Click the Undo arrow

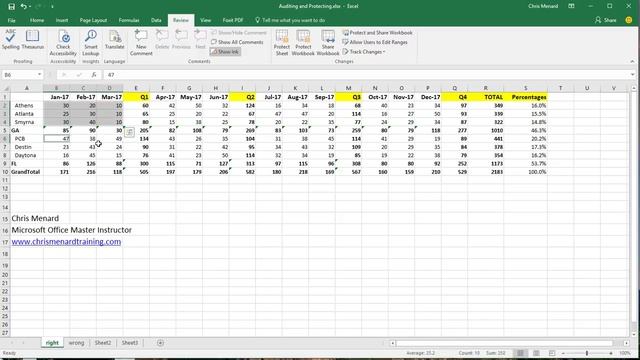click(x=24, y=6)
